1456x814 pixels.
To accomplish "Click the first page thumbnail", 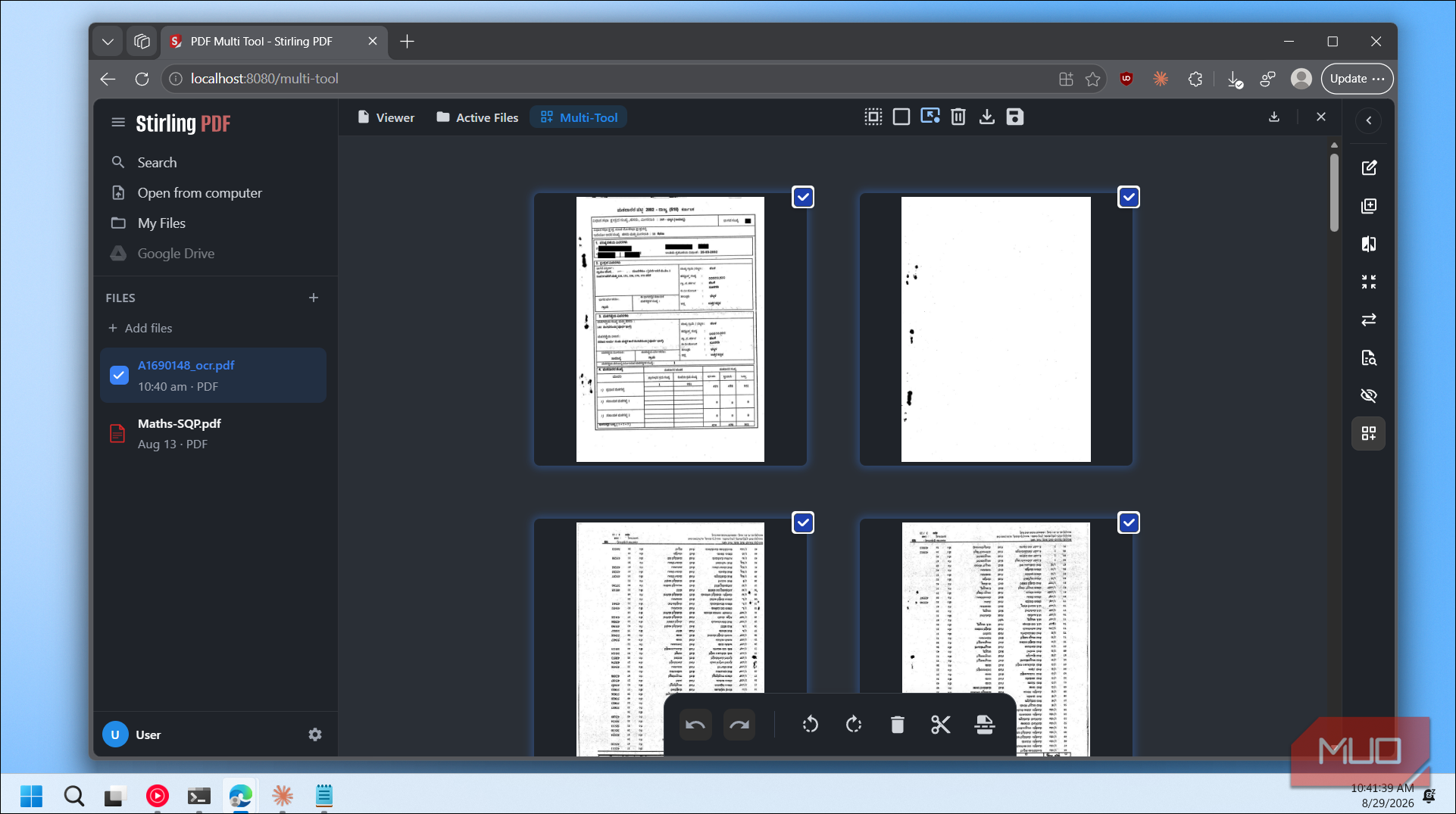I will [x=670, y=329].
